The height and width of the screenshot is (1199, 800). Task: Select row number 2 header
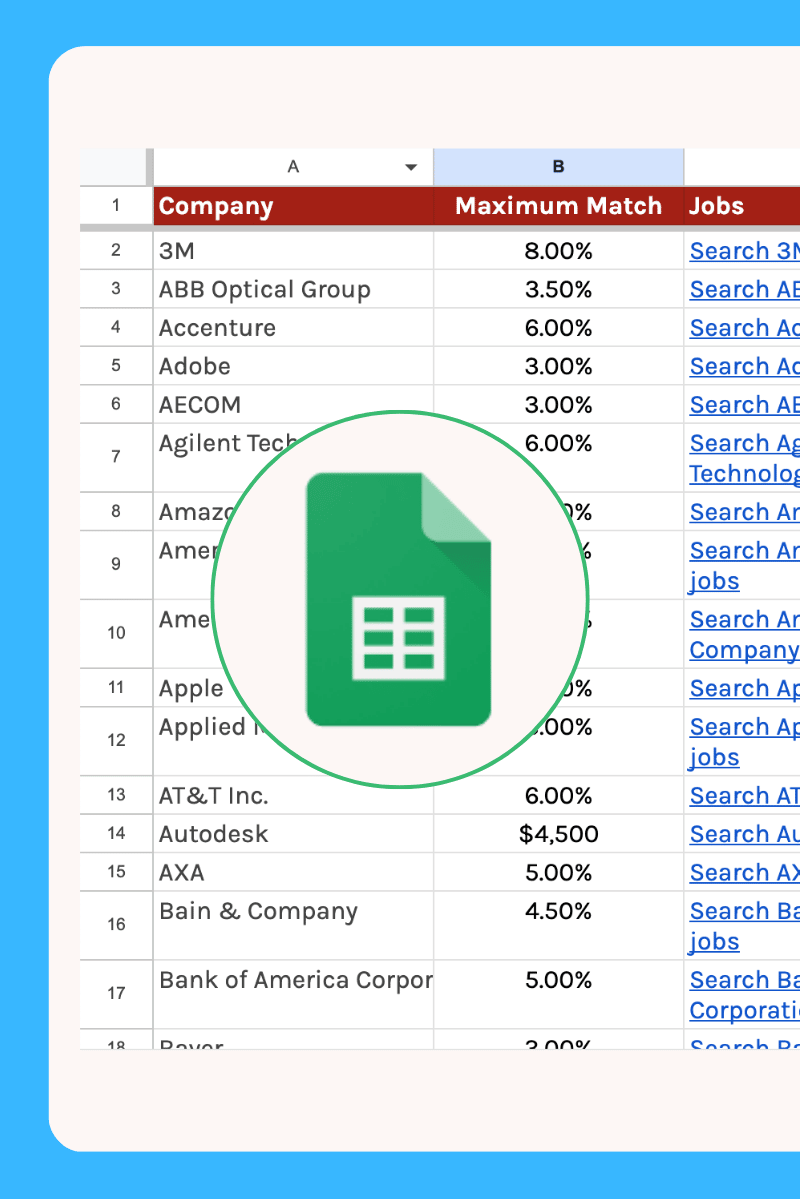tap(116, 250)
